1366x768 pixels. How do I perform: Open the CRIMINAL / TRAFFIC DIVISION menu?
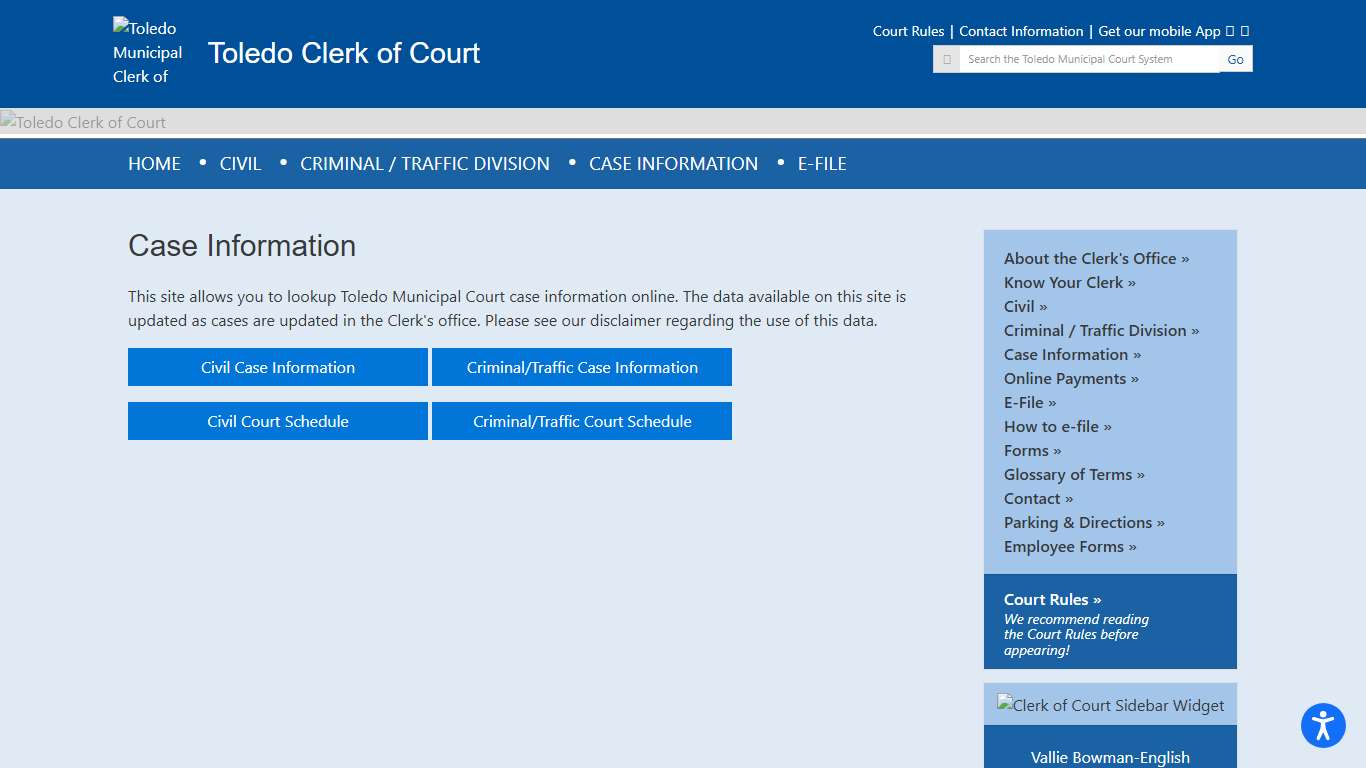[x=425, y=163]
